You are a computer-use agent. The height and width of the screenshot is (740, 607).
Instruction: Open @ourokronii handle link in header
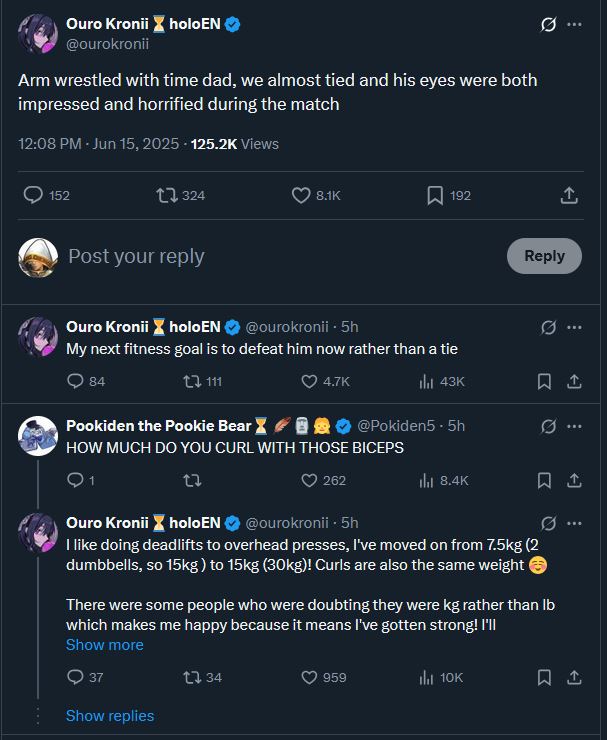tap(107, 43)
